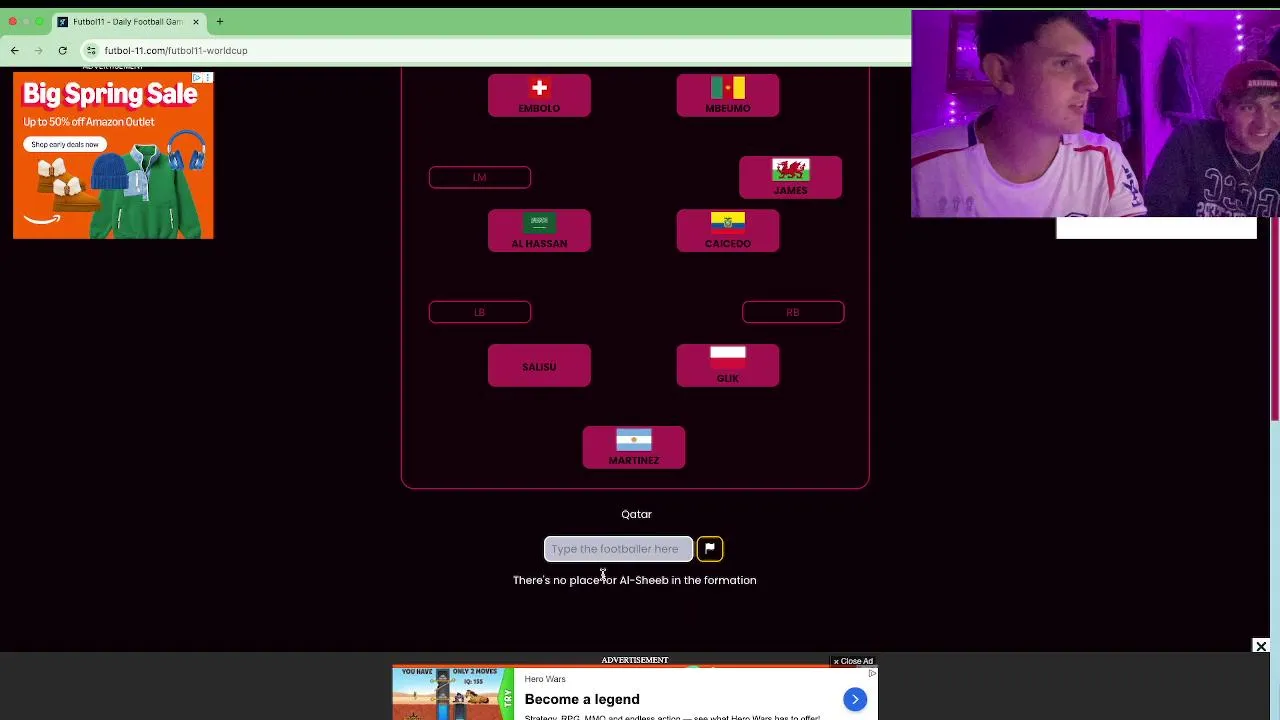Click the Saudi Arabia flag on Al Hassan card
The height and width of the screenshot is (720, 1280).
[x=539, y=223]
